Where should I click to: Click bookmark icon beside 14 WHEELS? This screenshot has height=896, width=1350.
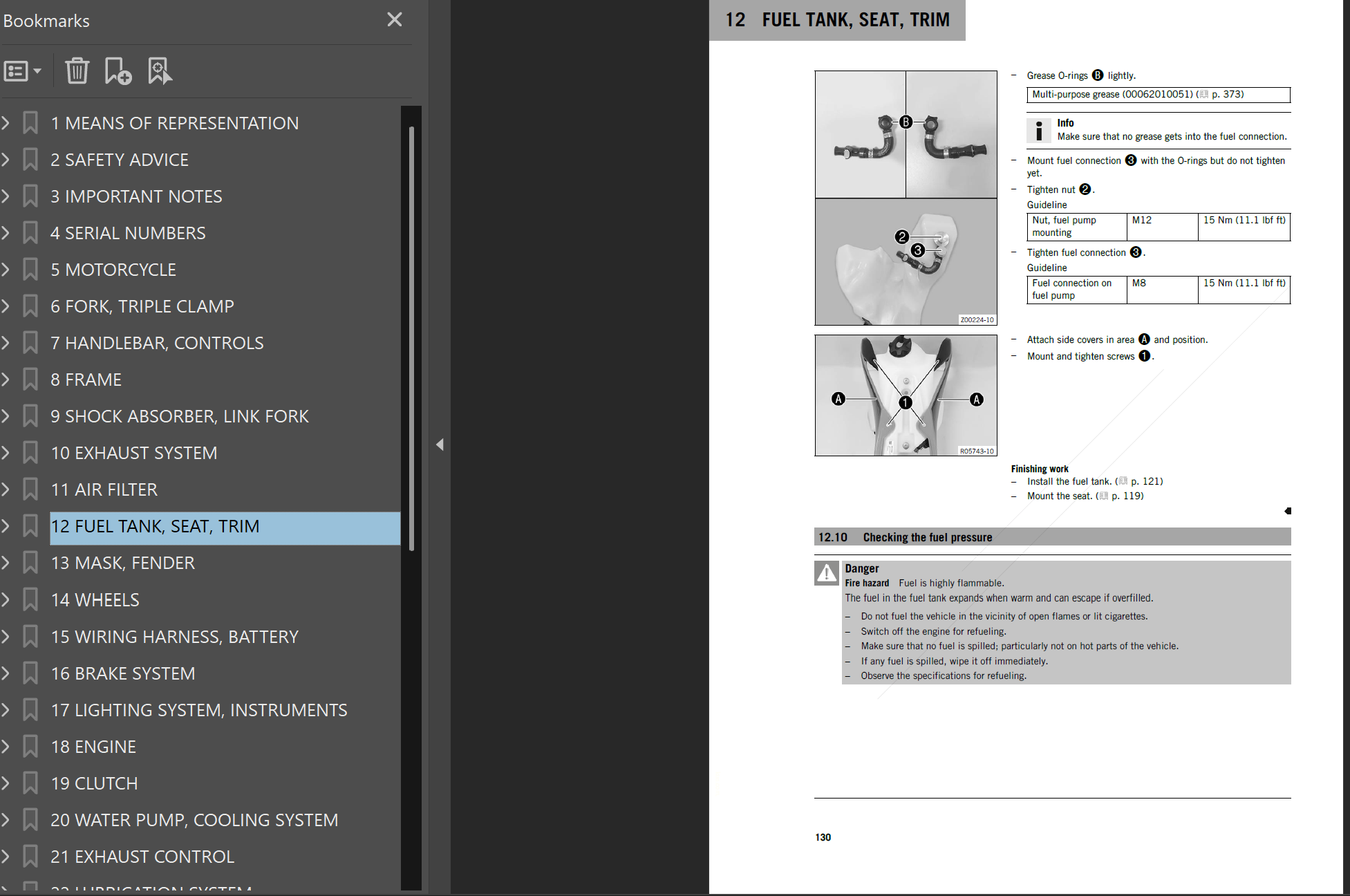[30, 600]
